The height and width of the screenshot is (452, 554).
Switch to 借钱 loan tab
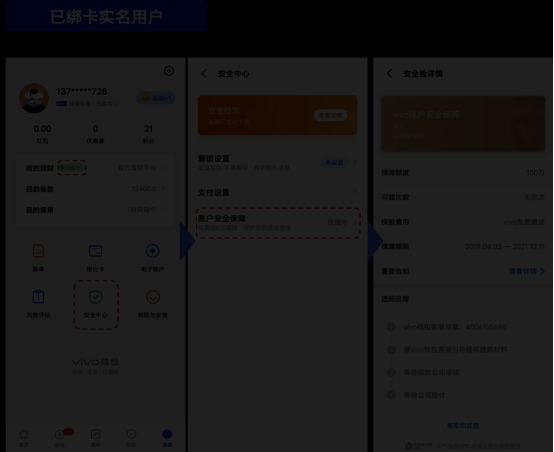click(x=60, y=438)
